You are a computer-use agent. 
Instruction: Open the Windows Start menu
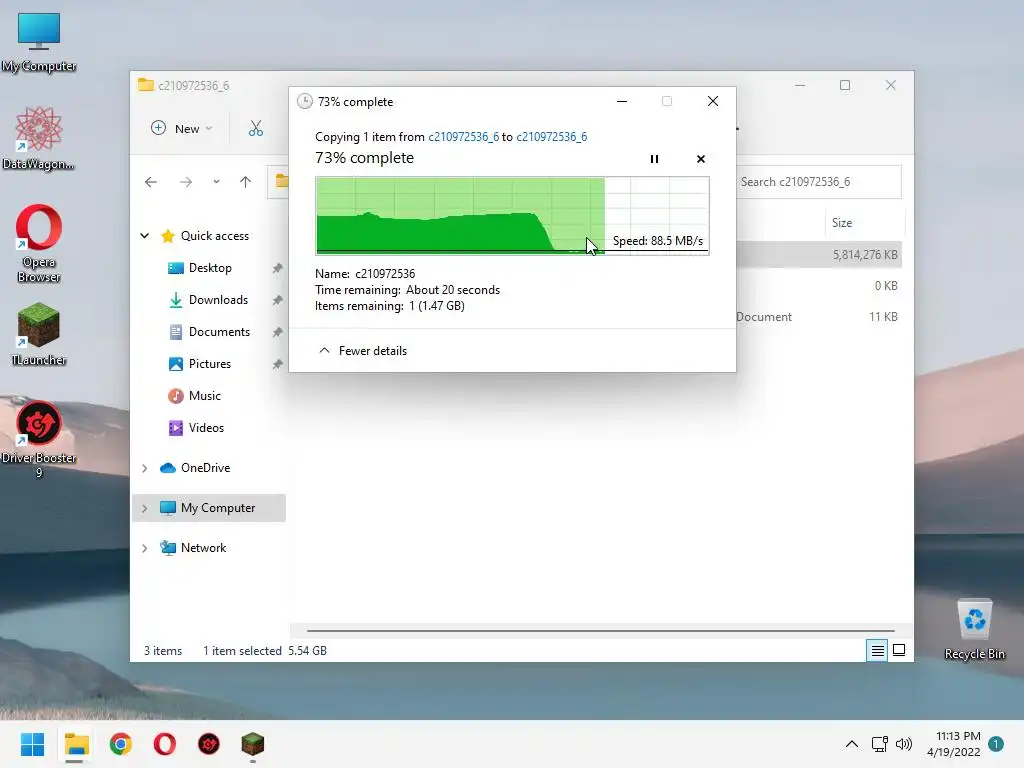click(x=33, y=744)
